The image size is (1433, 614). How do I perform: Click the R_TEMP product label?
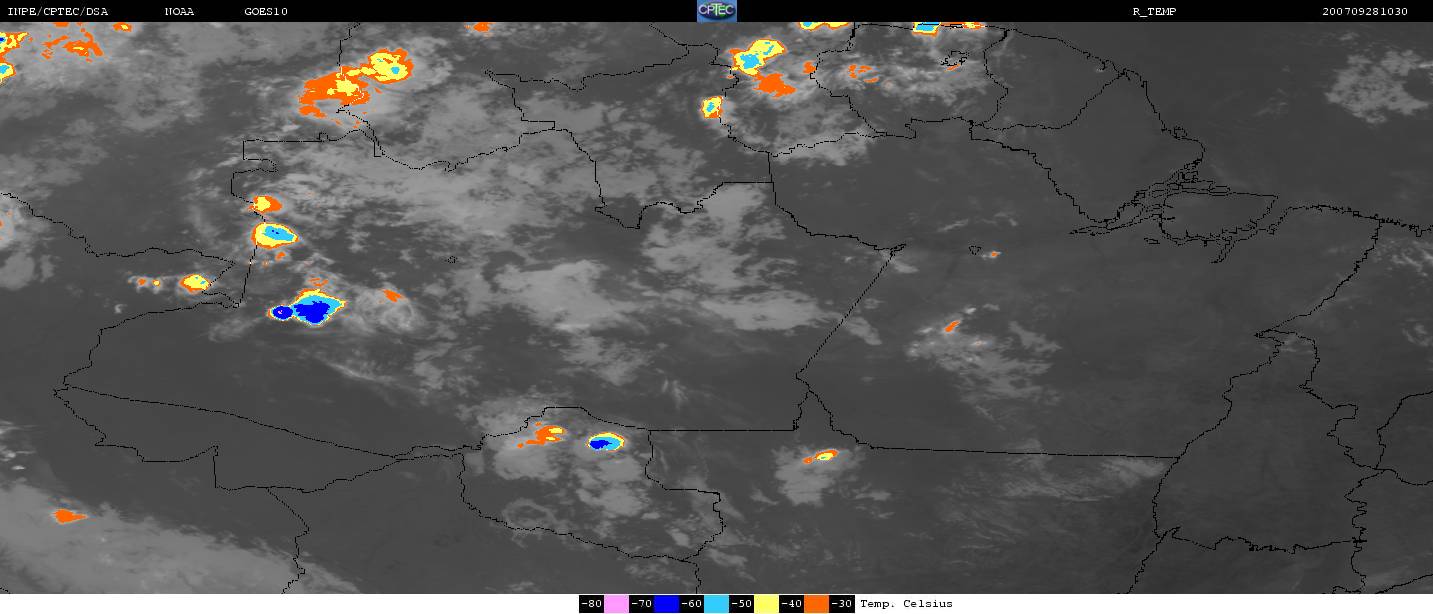coord(1154,11)
